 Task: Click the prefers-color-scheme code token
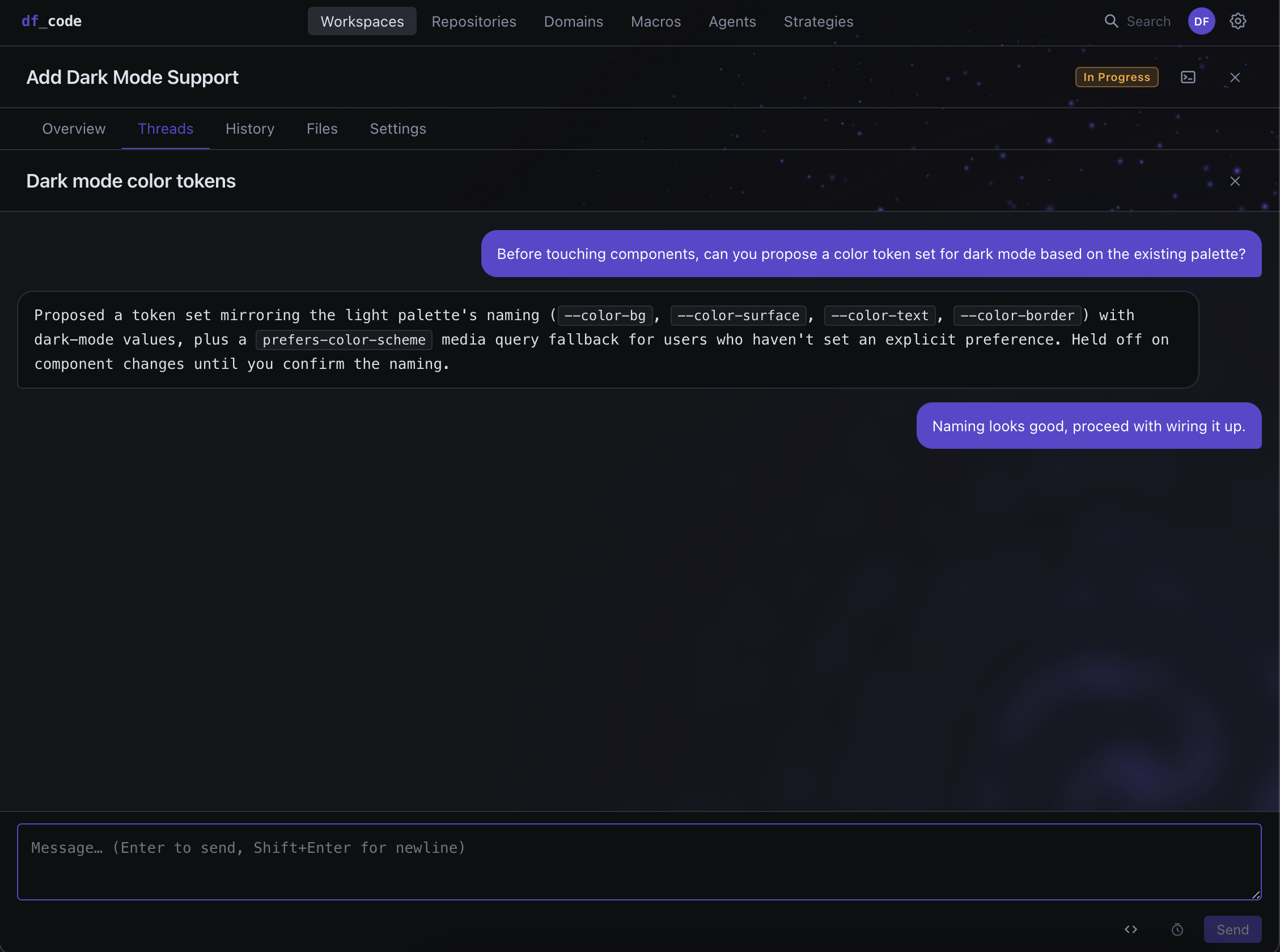click(x=344, y=340)
